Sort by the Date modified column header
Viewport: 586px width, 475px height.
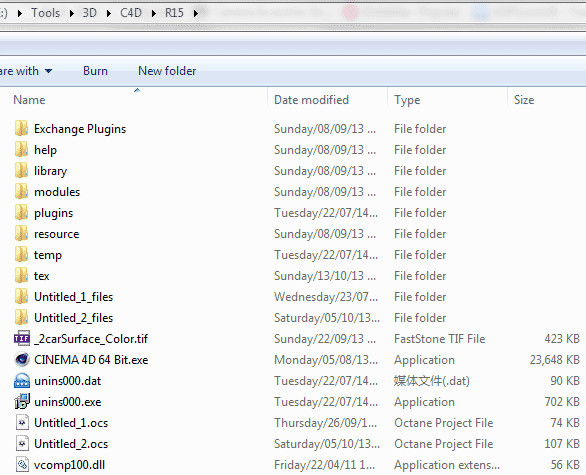(311, 100)
